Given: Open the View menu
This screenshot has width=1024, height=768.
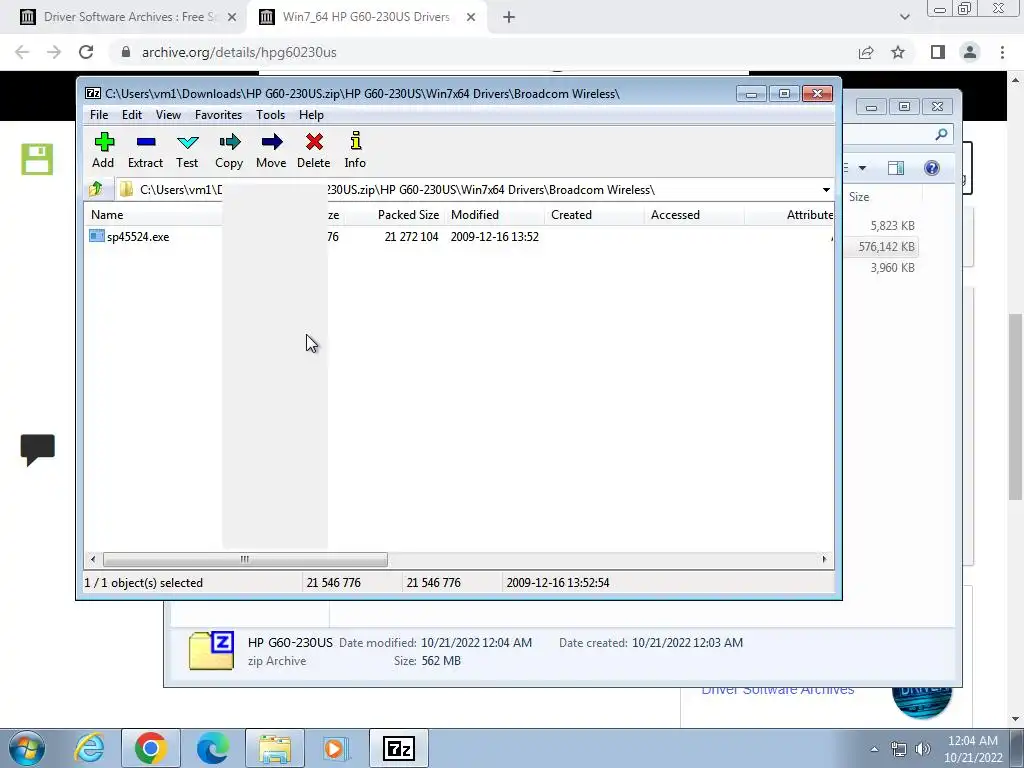Looking at the screenshot, I should (x=168, y=115).
